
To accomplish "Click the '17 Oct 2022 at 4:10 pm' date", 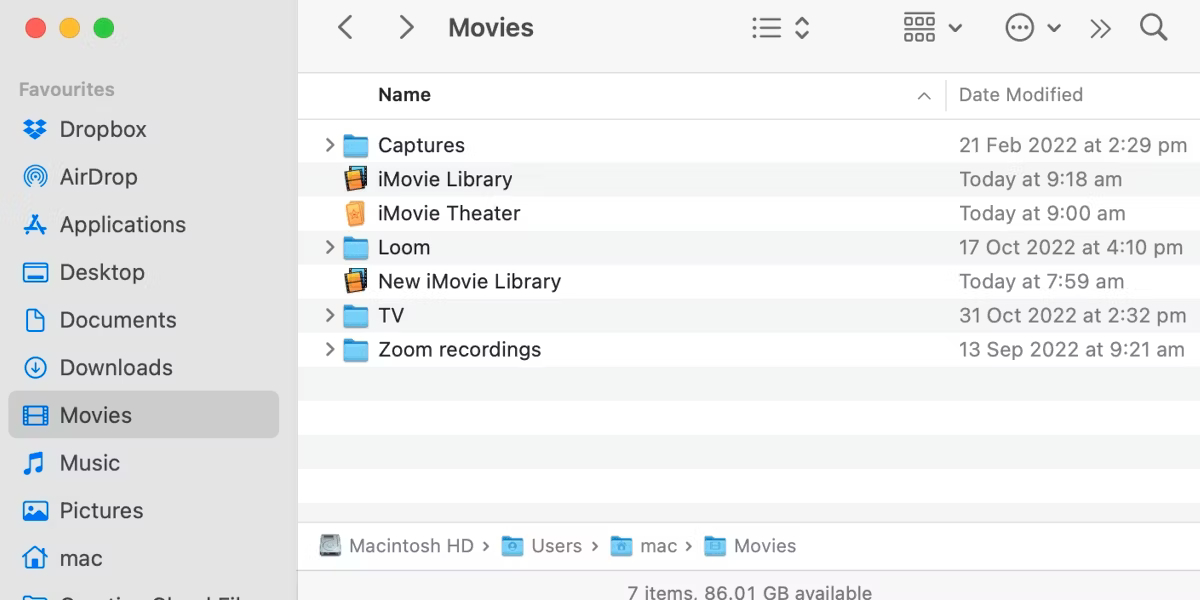I will point(1071,247).
